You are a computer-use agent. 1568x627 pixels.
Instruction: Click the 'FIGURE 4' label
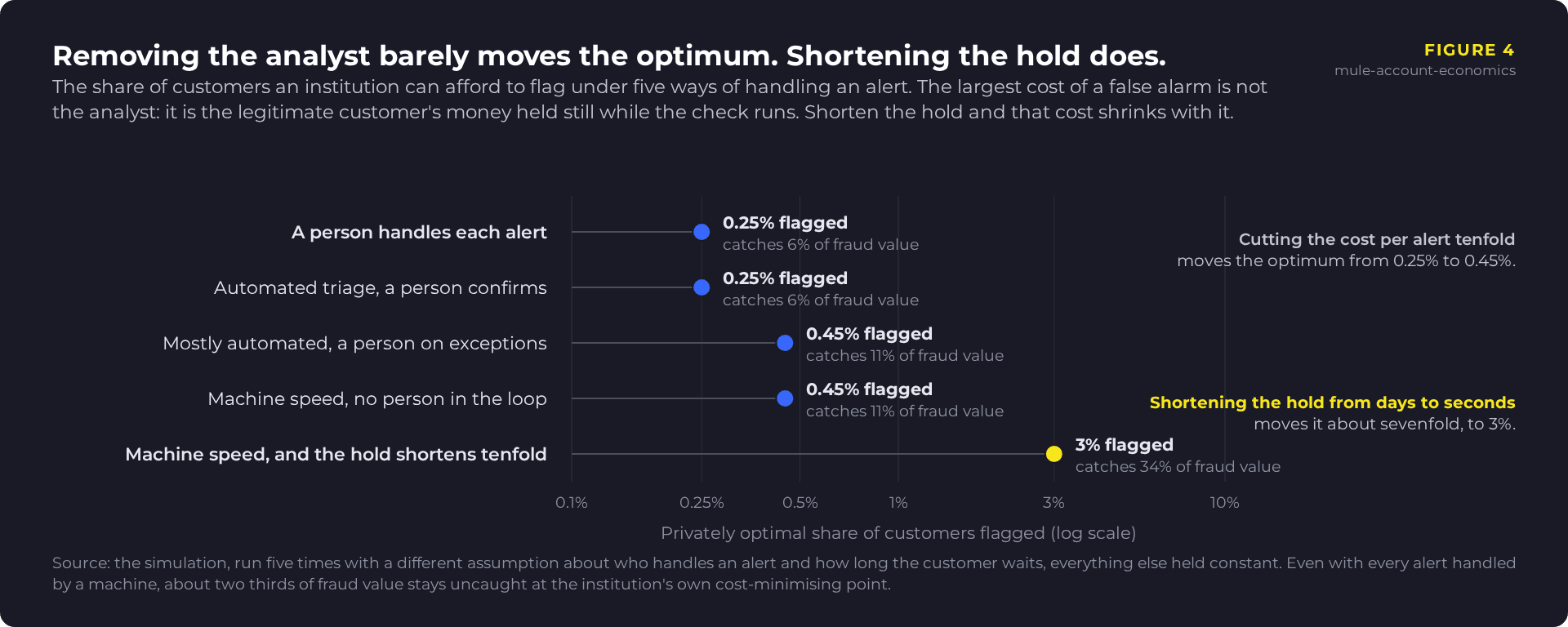coord(1469,50)
